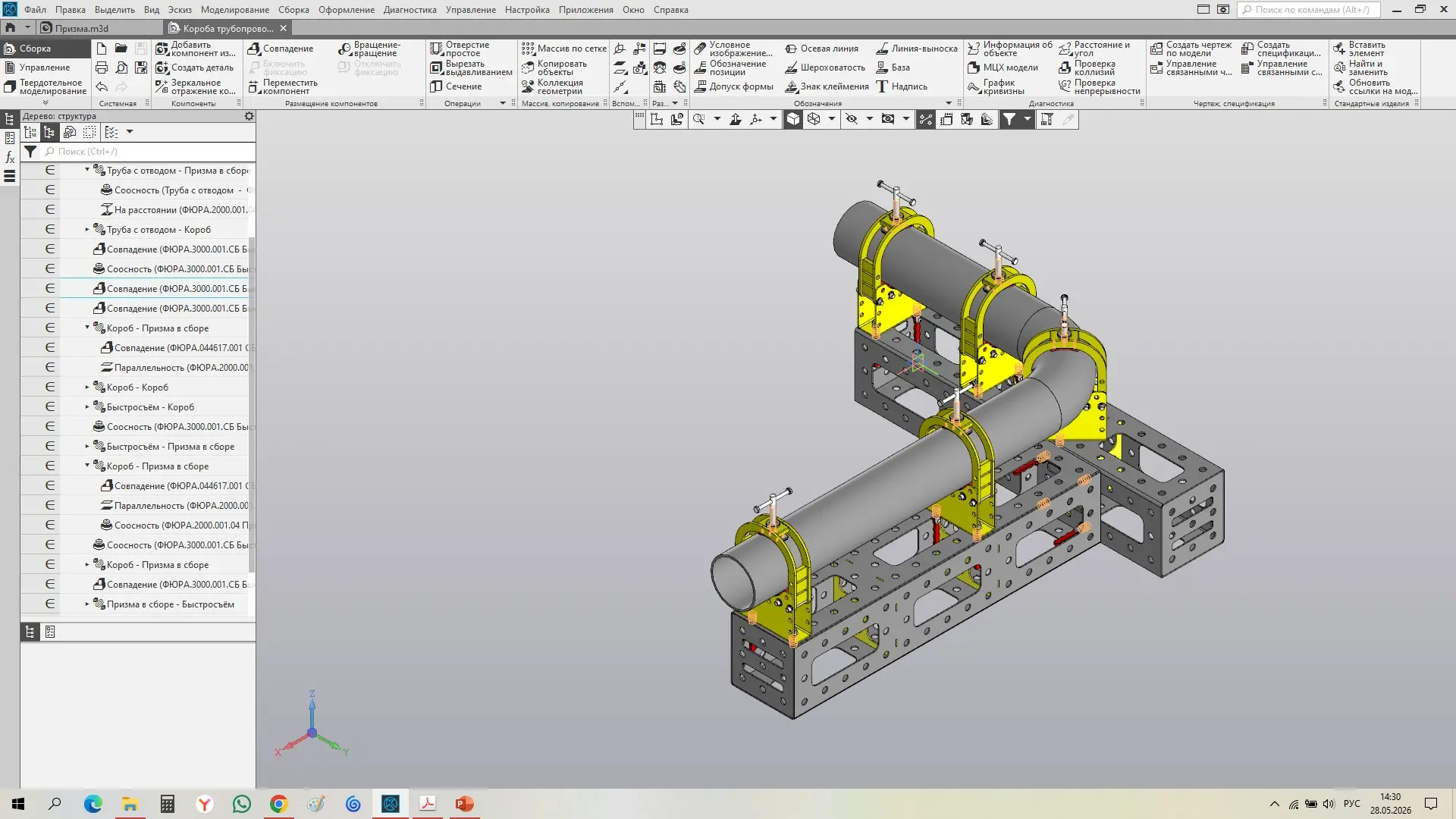The image size is (1456, 819).
Task: Toggle structure tree view mode button
Action: [49, 132]
